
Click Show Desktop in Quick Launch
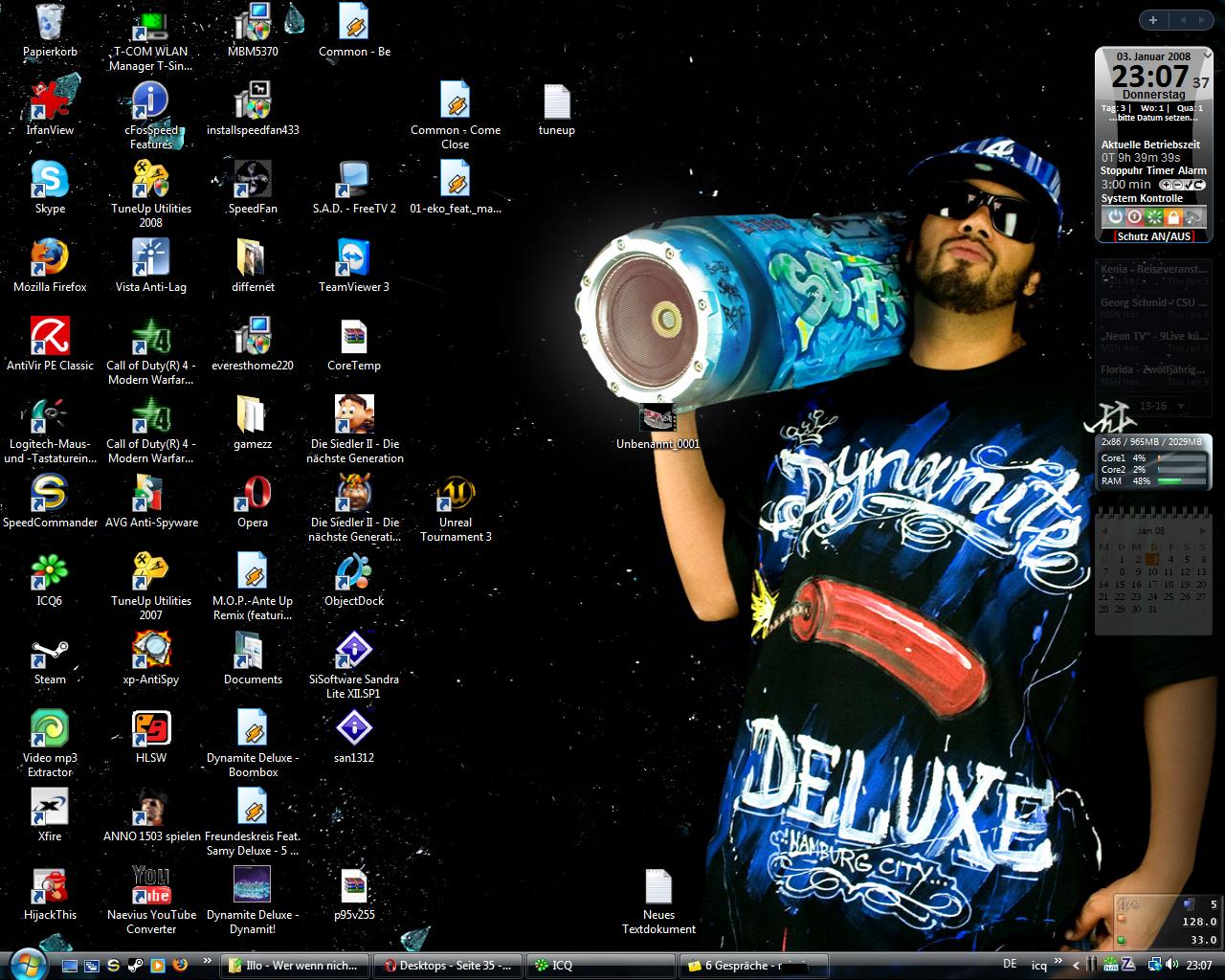click(x=70, y=966)
